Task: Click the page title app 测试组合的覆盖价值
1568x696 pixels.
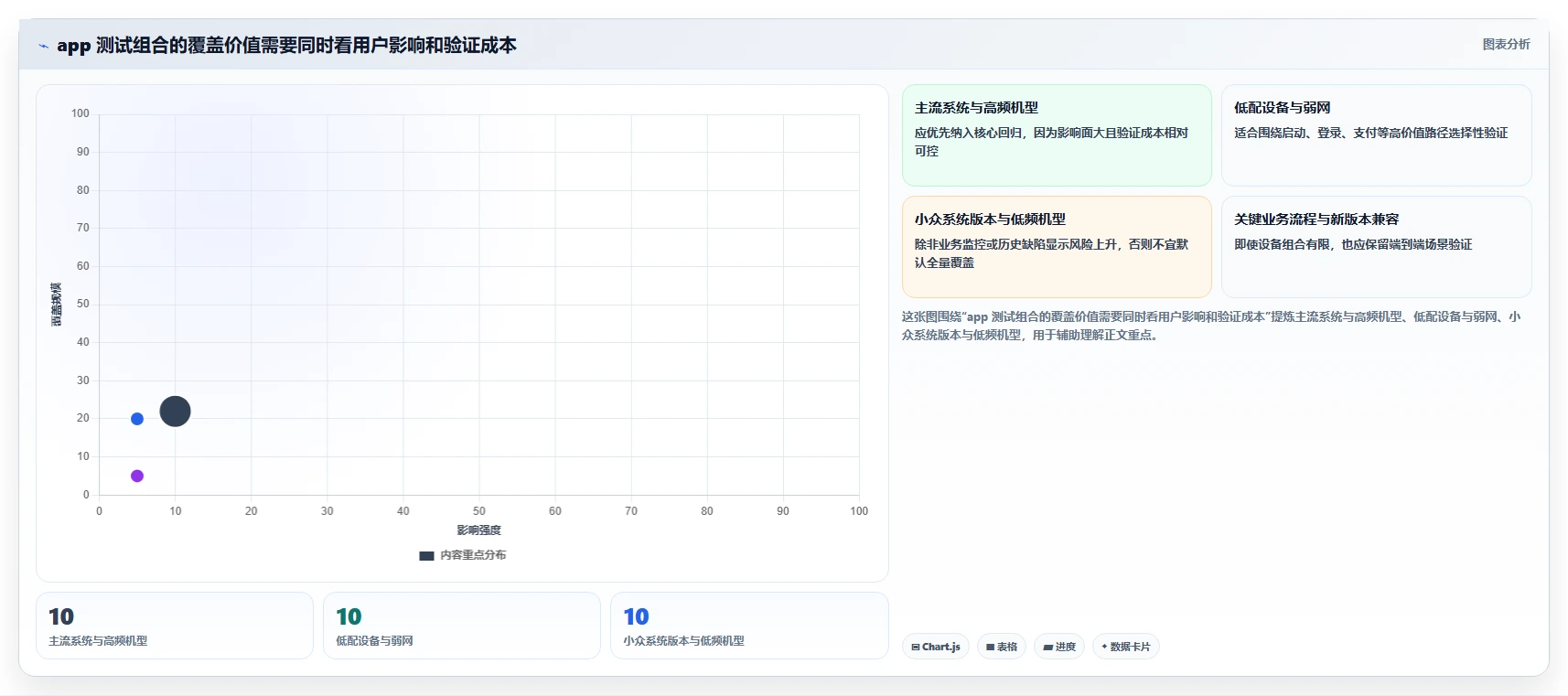Action: (x=286, y=45)
